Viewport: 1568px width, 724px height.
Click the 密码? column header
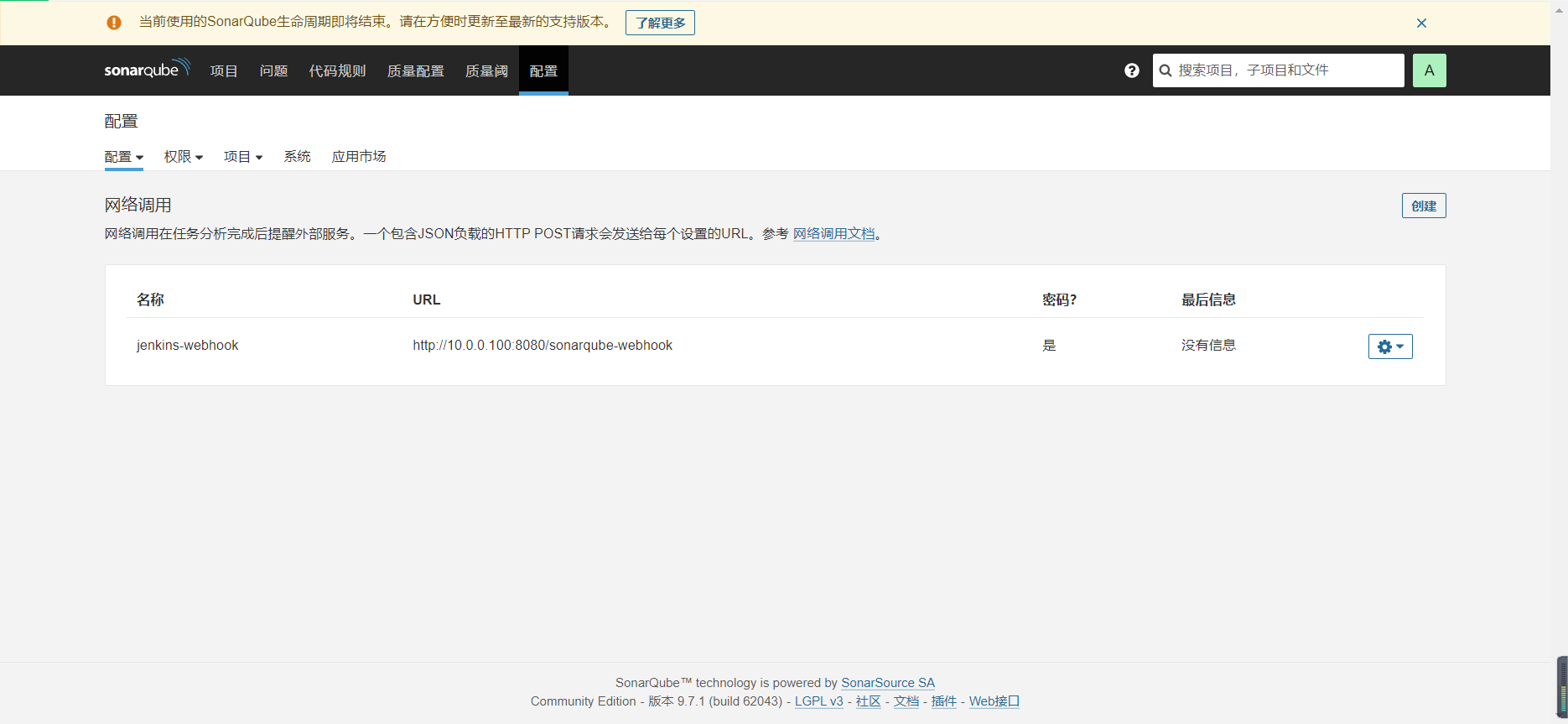[x=1059, y=299]
